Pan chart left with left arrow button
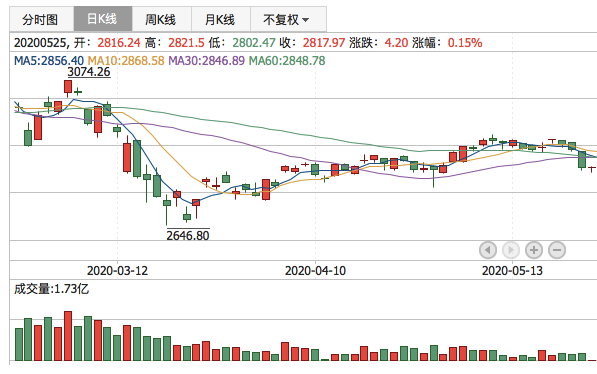597x374 pixels. (x=488, y=250)
